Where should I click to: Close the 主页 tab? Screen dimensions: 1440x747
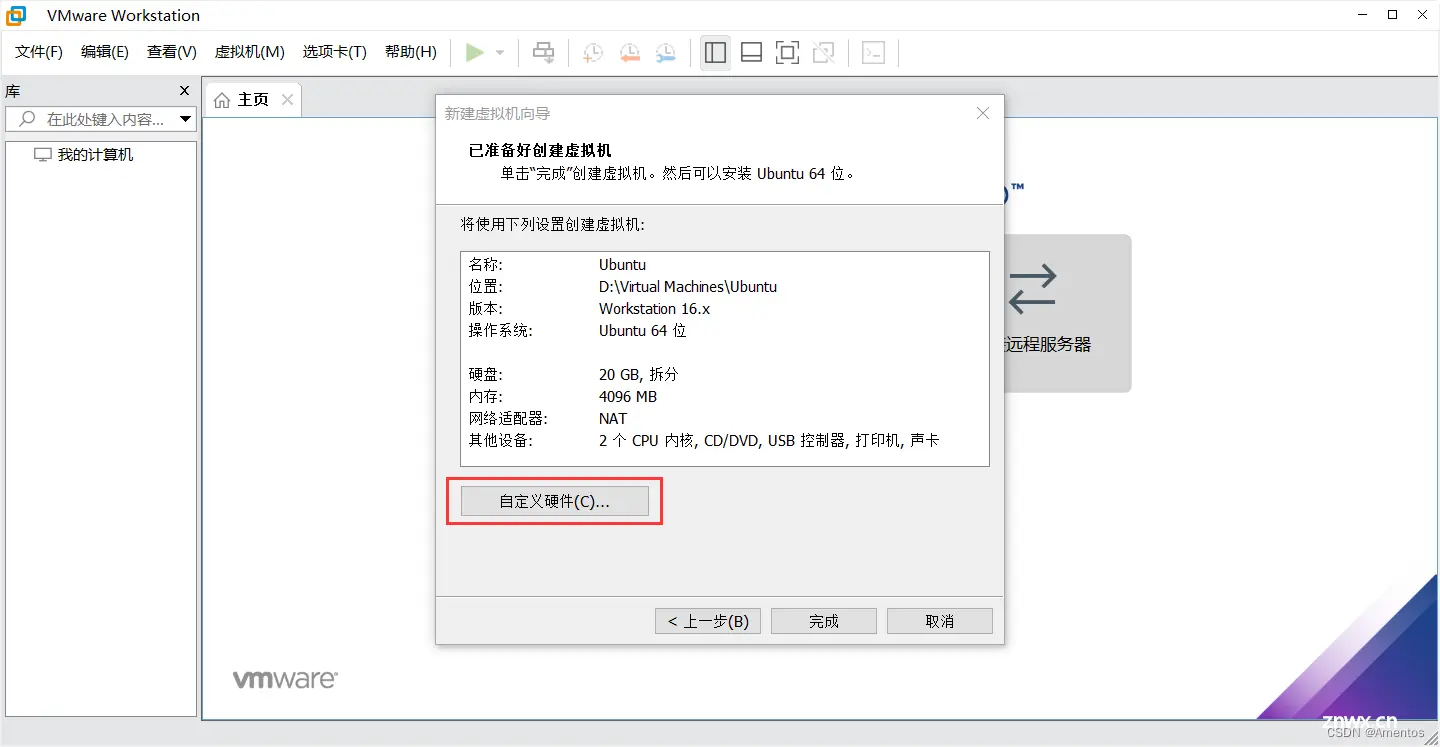(x=287, y=99)
